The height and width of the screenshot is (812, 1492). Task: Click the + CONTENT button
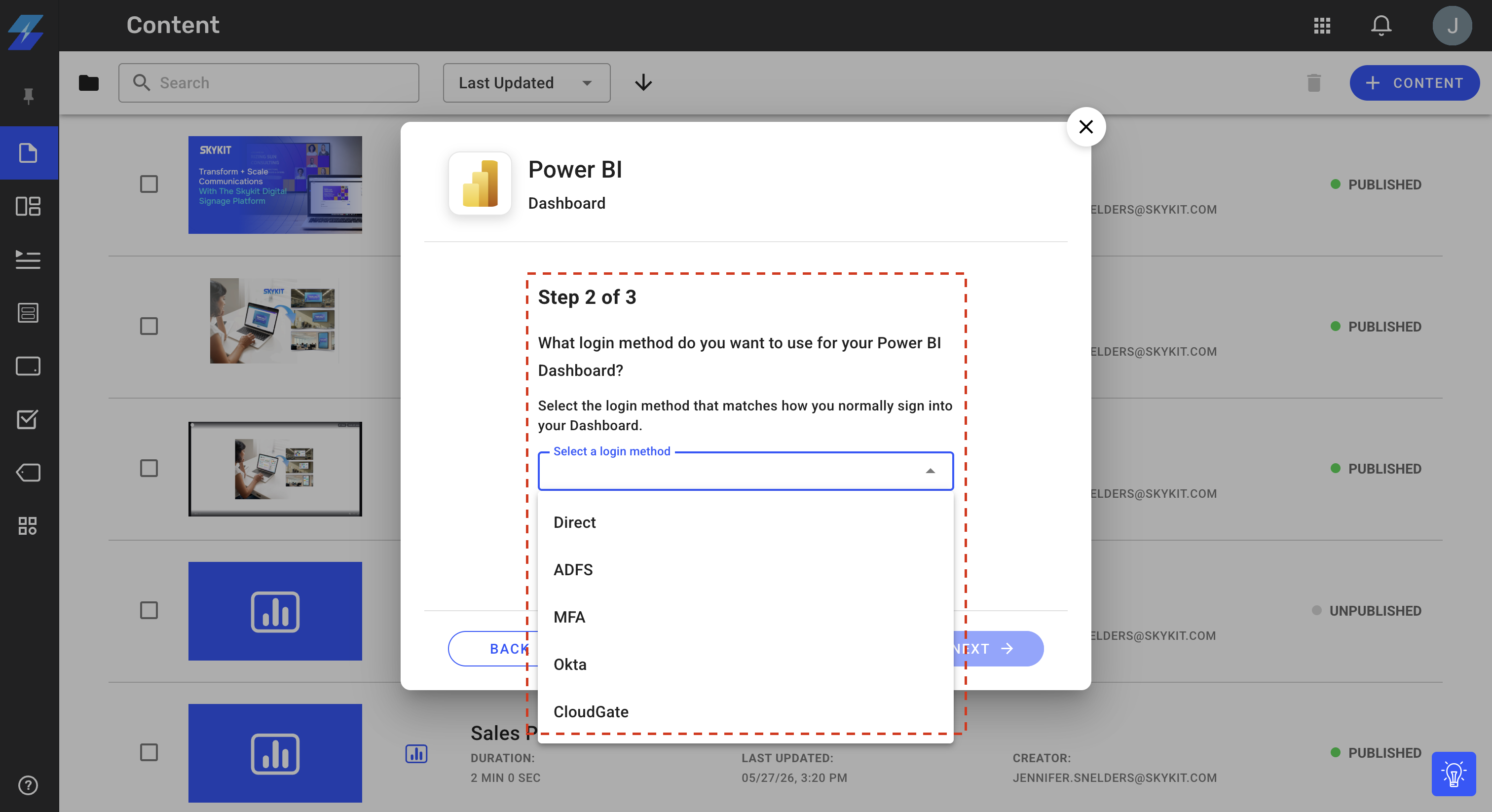click(x=1415, y=83)
